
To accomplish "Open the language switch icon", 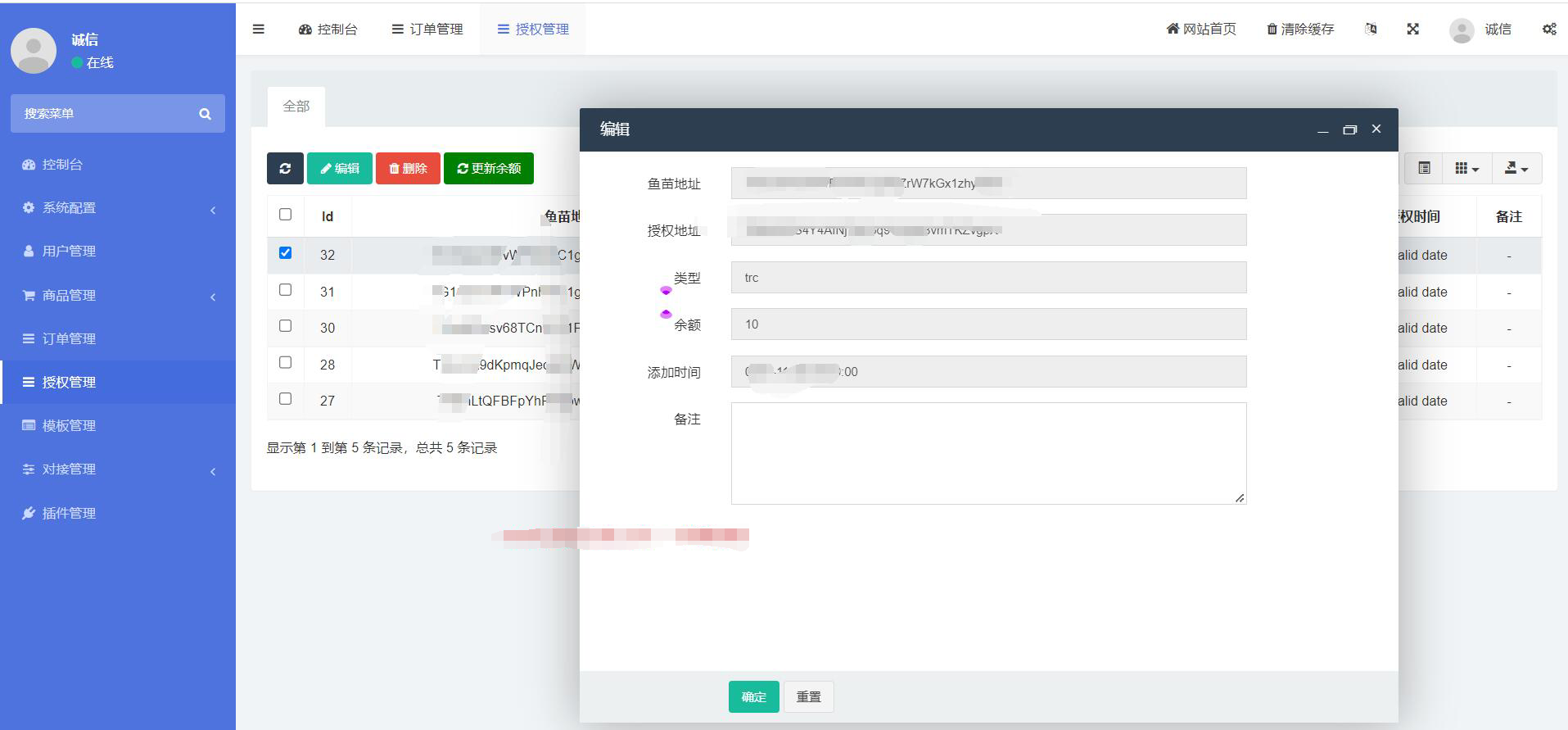I will pyautogui.click(x=1371, y=29).
